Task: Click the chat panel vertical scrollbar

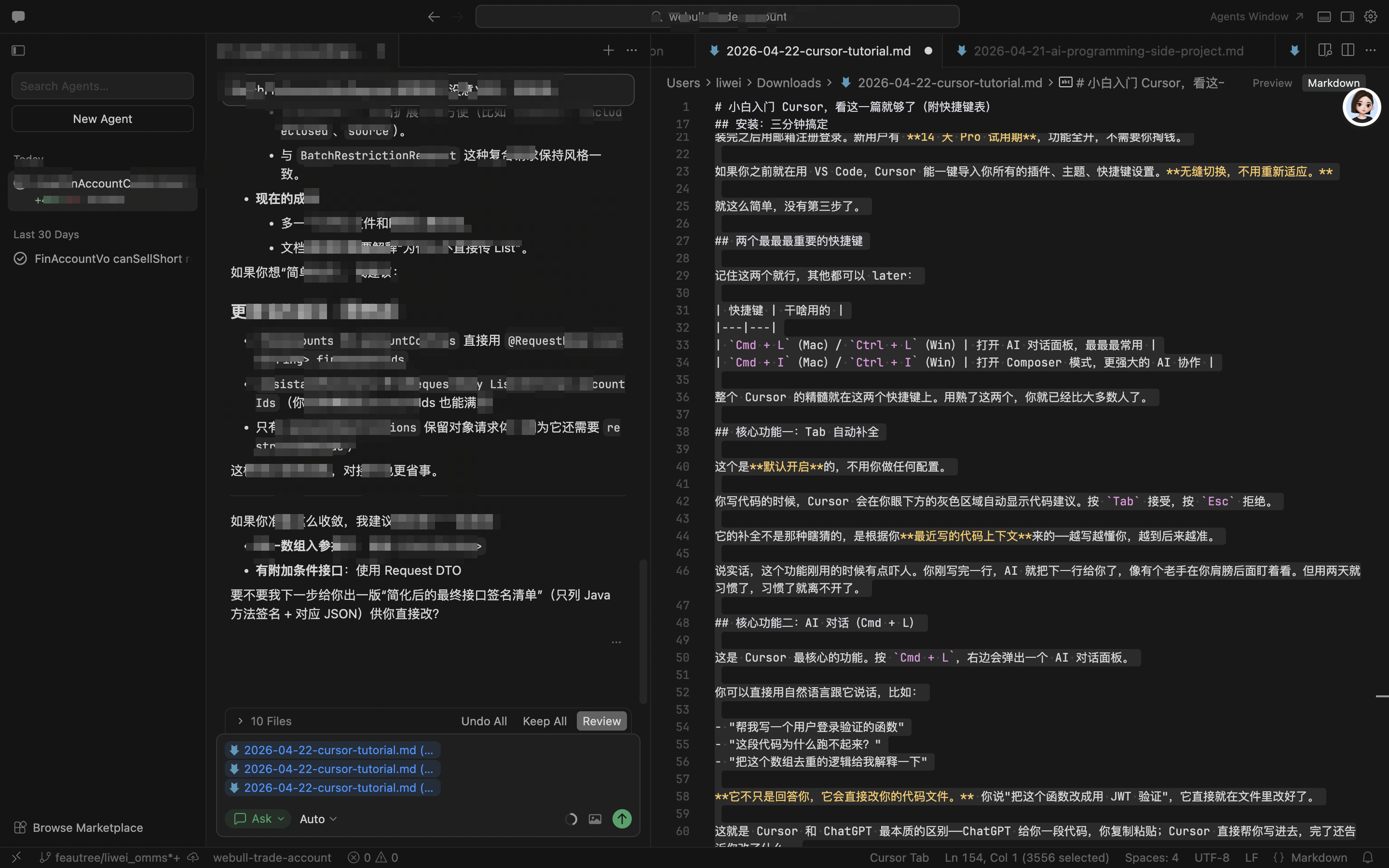Action: click(643, 632)
